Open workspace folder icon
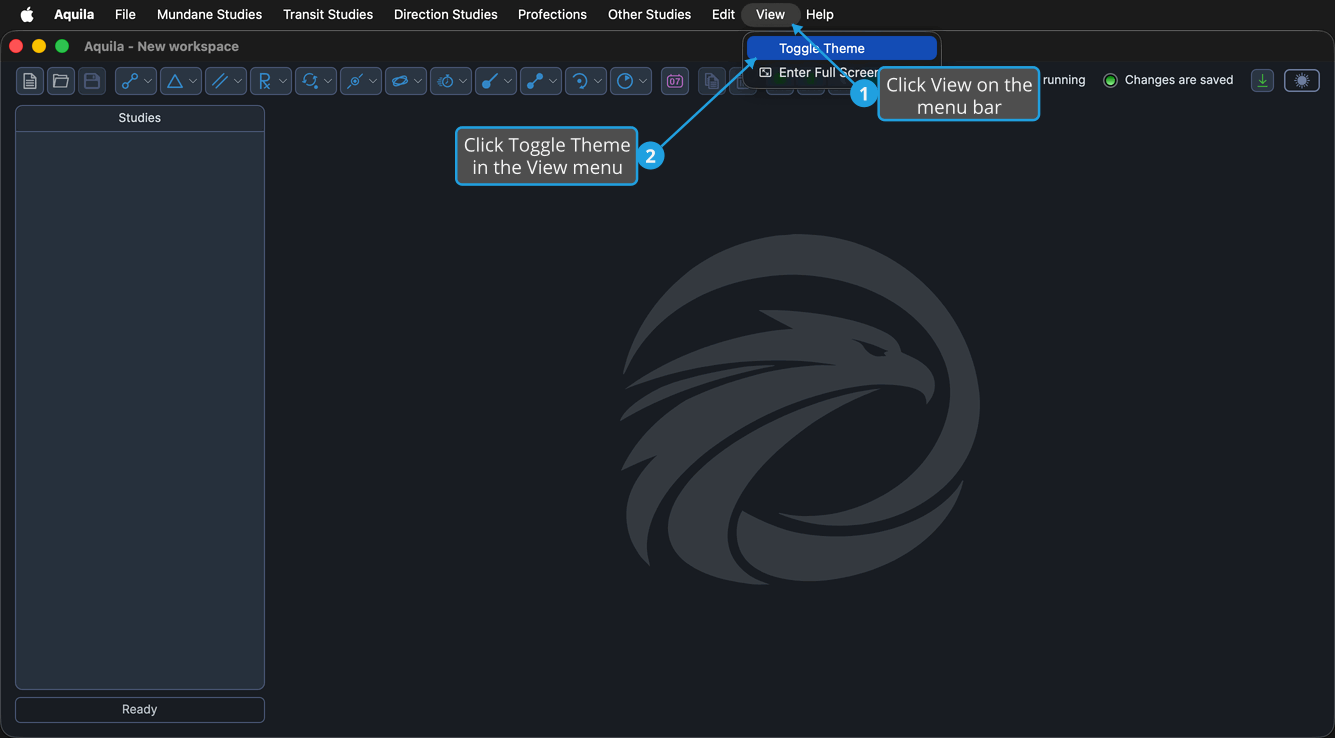The height and width of the screenshot is (738, 1335). 61,81
